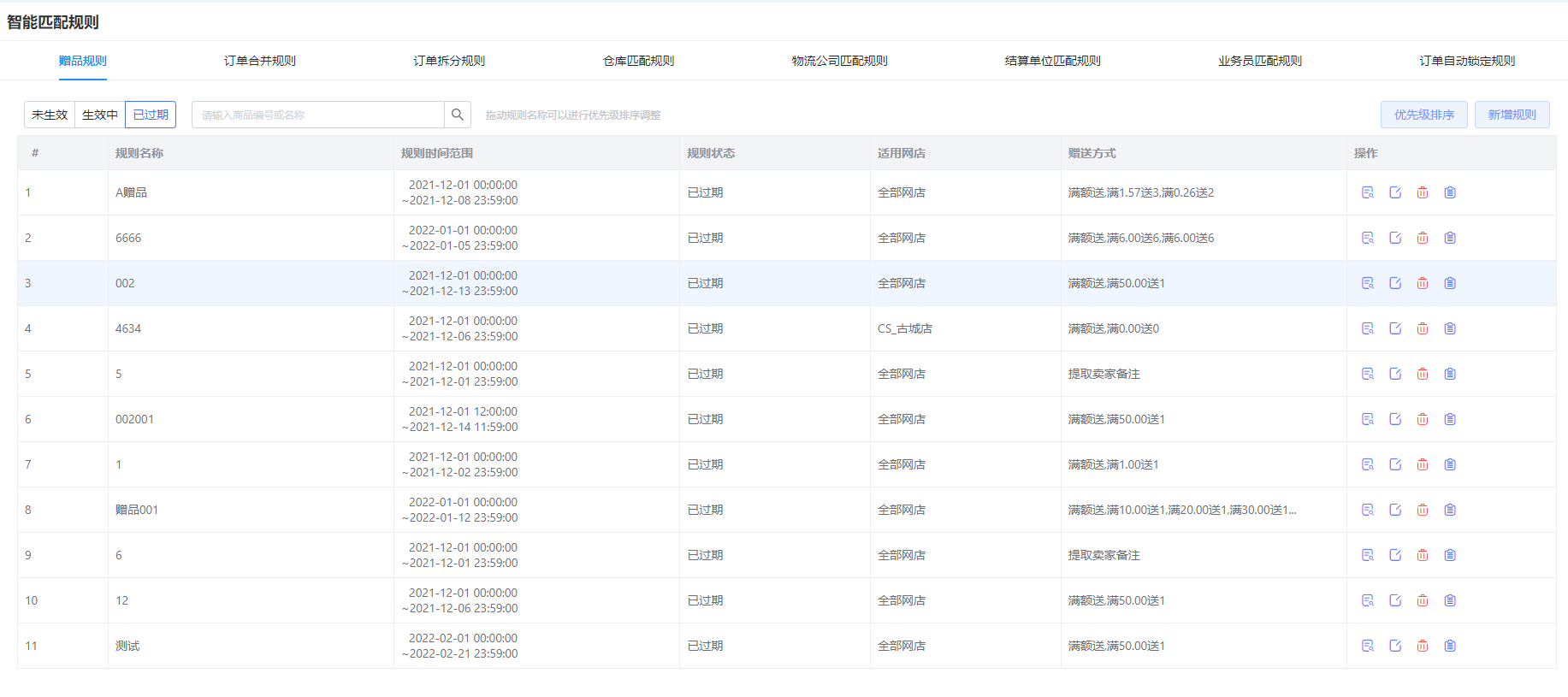The height and width of the screenshot is (697, 1568).
Task: Click clipboard icon in 002 row
Action: [1450, 283]
